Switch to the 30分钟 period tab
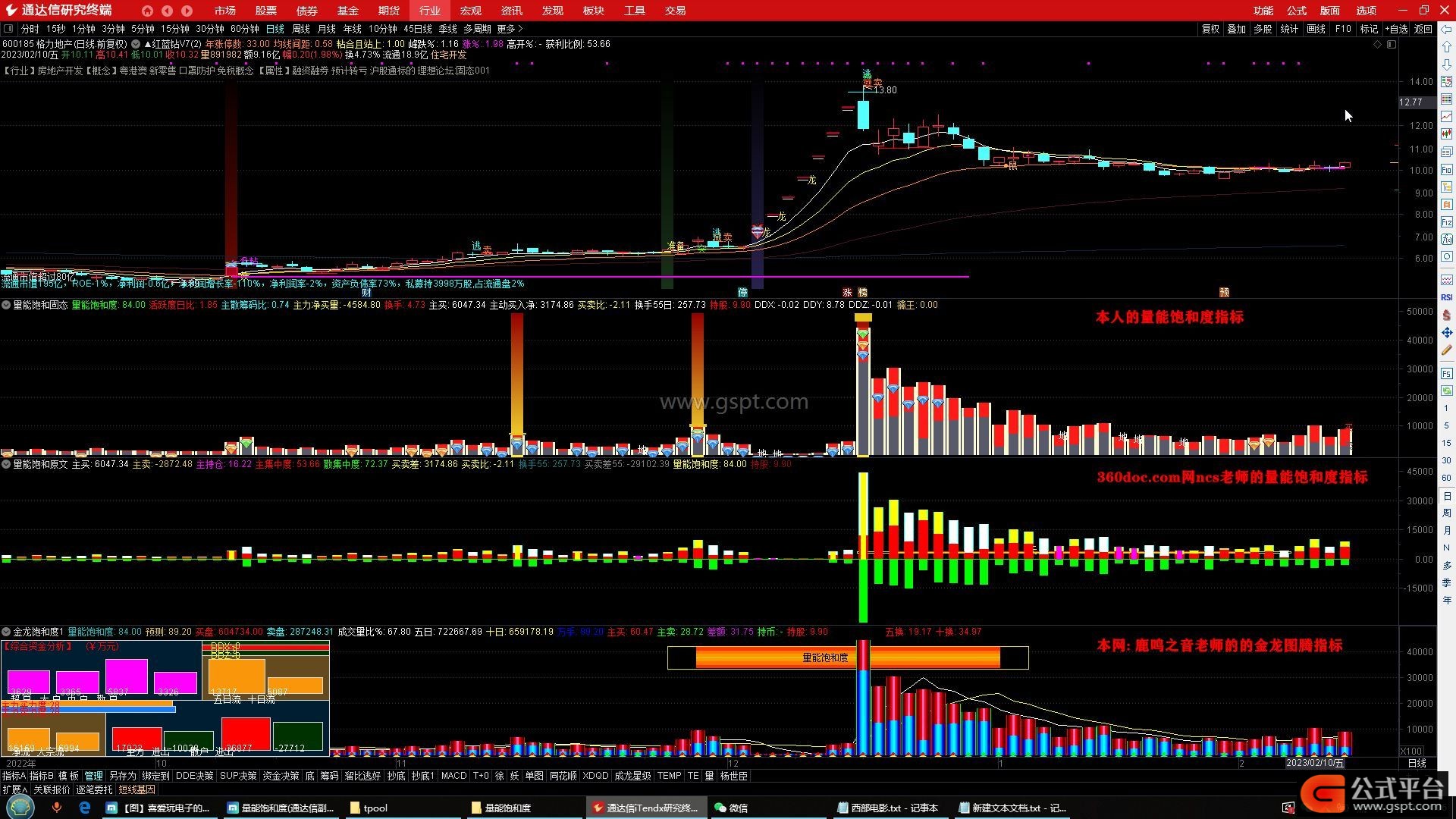The image size is (1456, 819). coord(210,29)
